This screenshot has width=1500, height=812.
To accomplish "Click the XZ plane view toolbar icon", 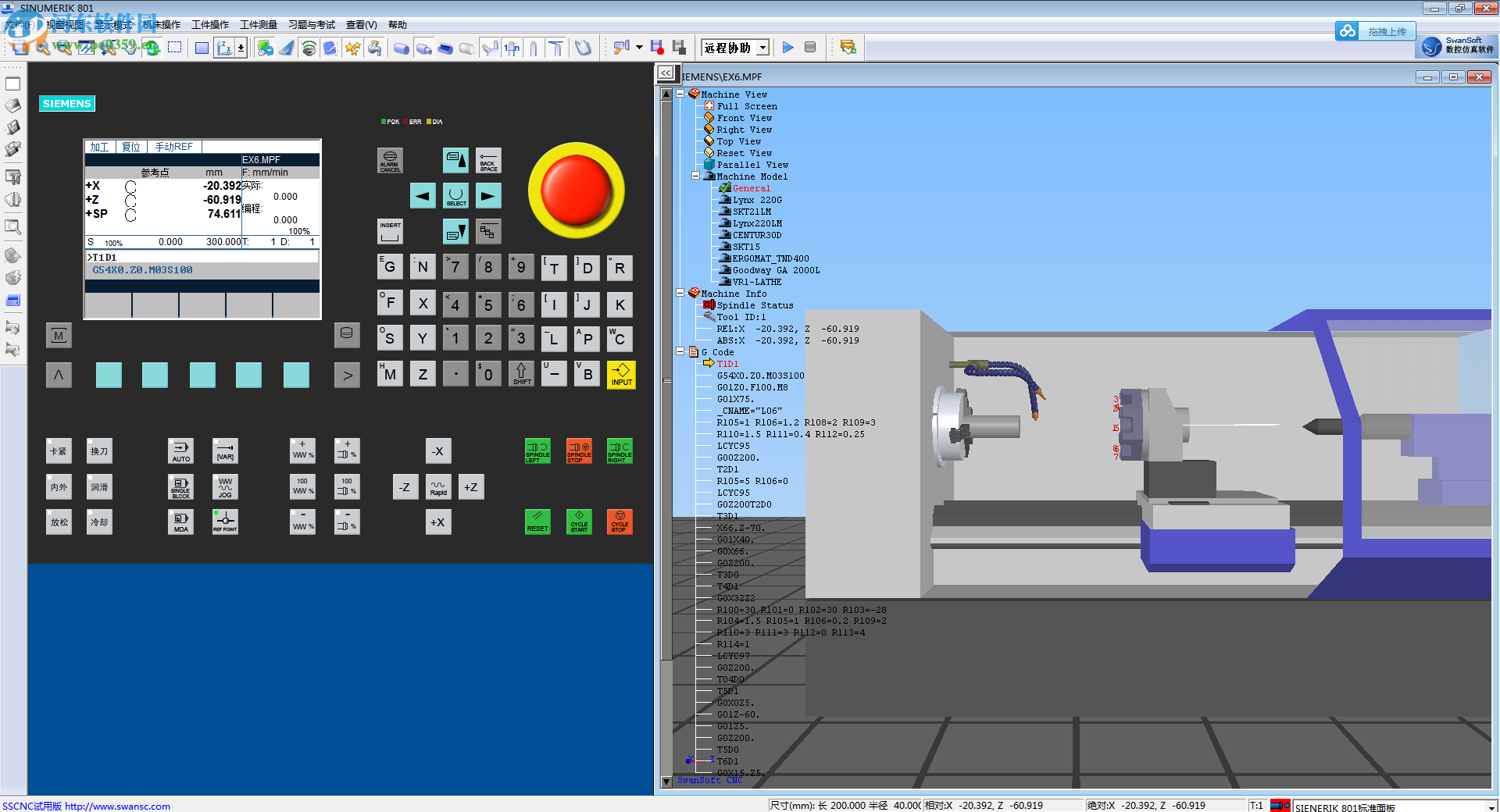I will click(224, 48).
